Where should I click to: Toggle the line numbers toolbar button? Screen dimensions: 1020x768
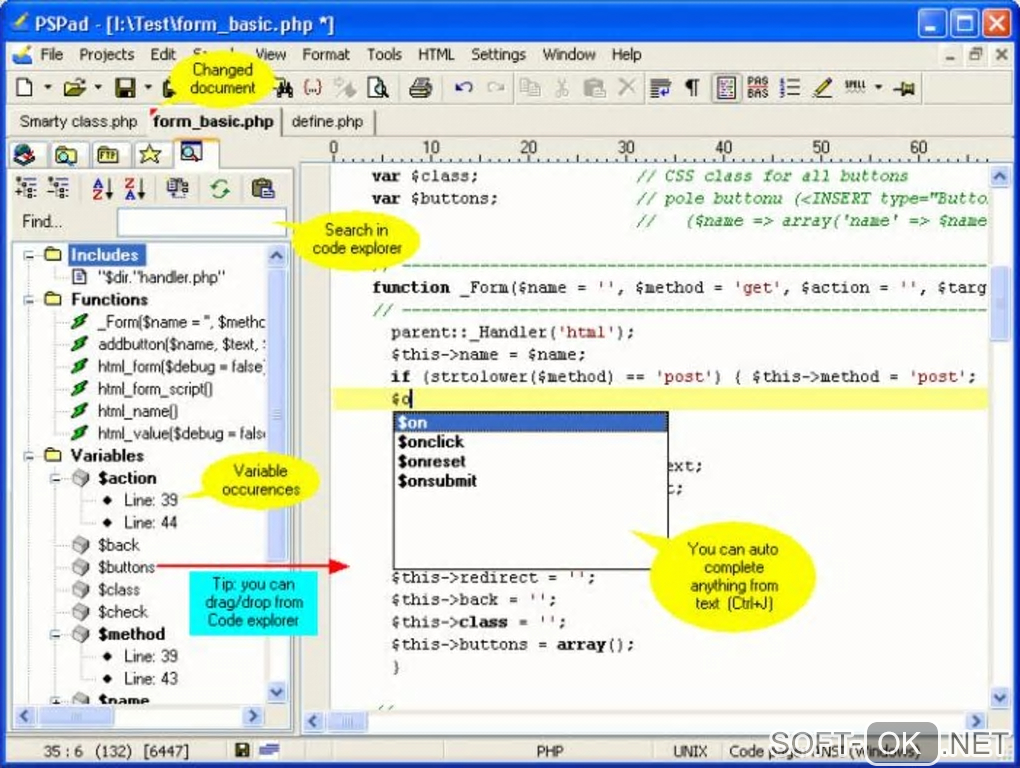(790, 87)
